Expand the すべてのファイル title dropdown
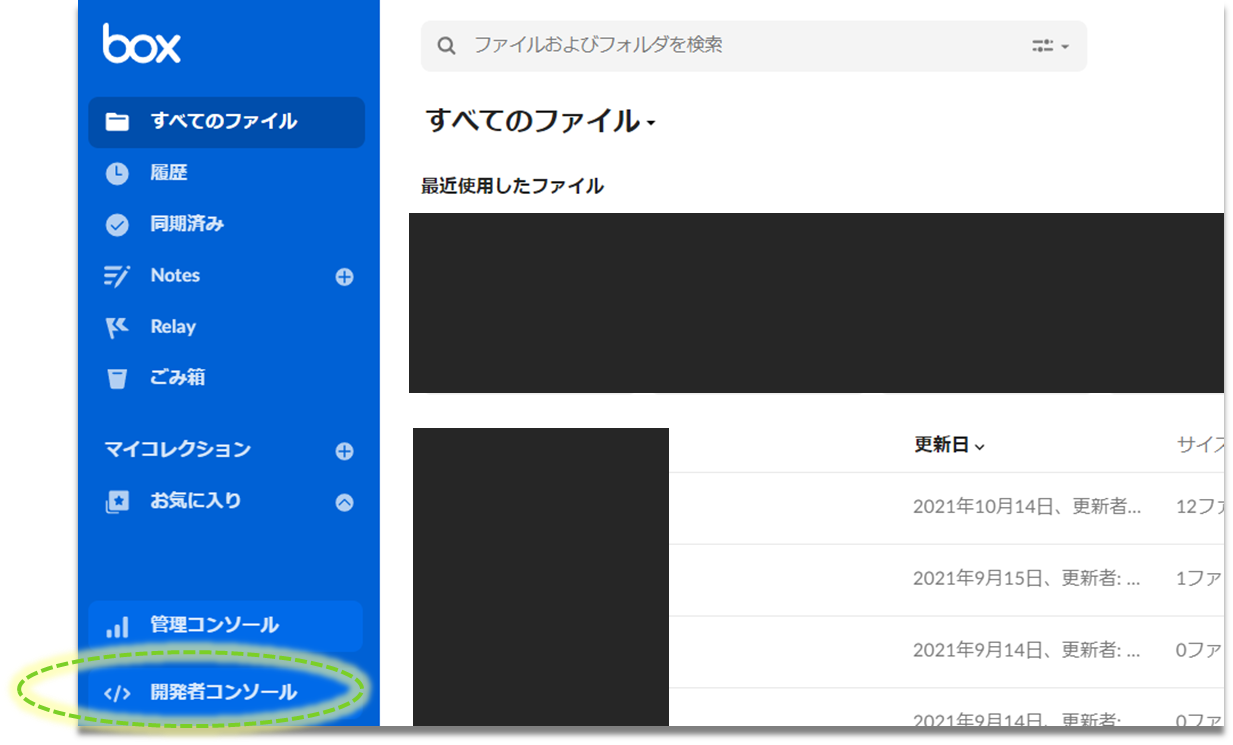 click(x=651, y=124)
